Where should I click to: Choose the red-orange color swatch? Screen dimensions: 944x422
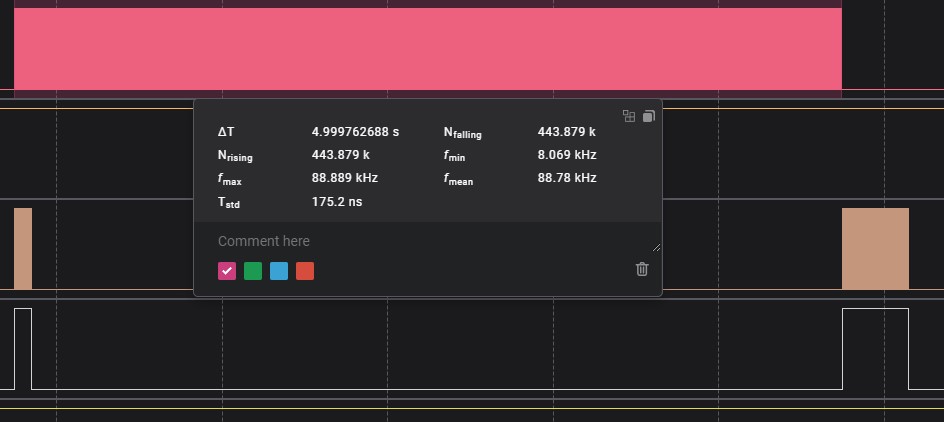pyautogui.click(x=305, y=271)
